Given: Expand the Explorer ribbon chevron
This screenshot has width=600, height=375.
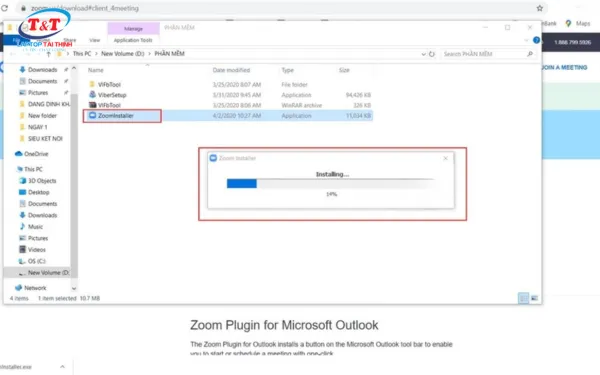Looking at the screenshot, I should 526,40.
